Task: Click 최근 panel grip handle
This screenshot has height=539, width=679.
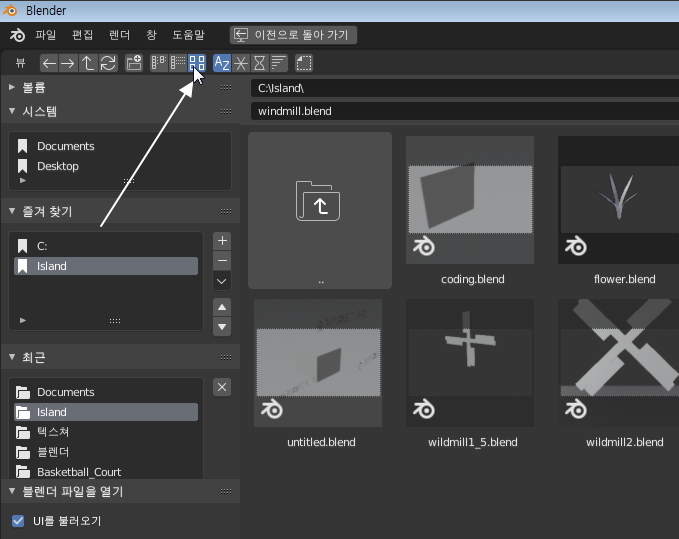Action: [226, 357]
